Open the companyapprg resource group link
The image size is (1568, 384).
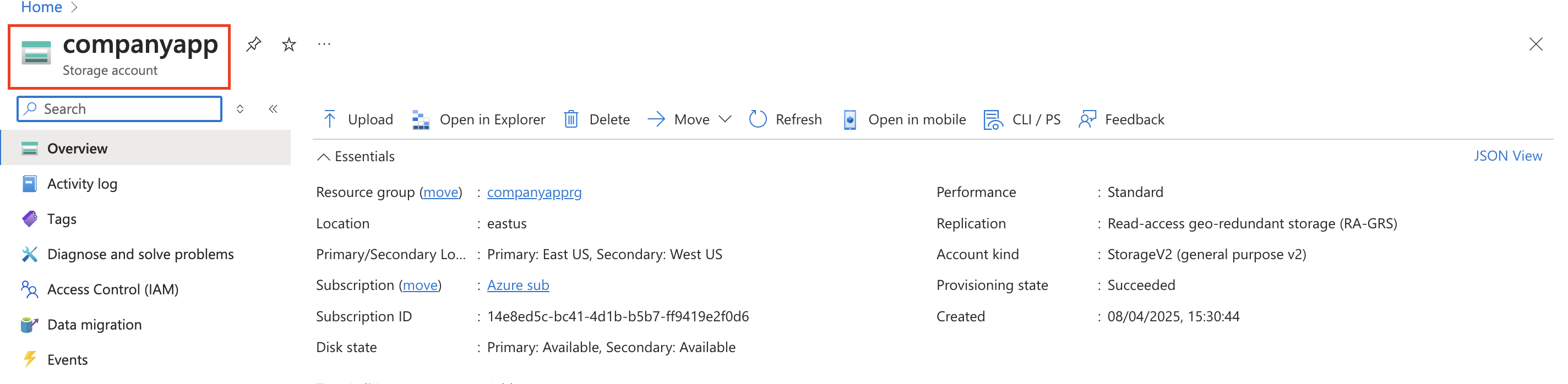tap(534, 193)
